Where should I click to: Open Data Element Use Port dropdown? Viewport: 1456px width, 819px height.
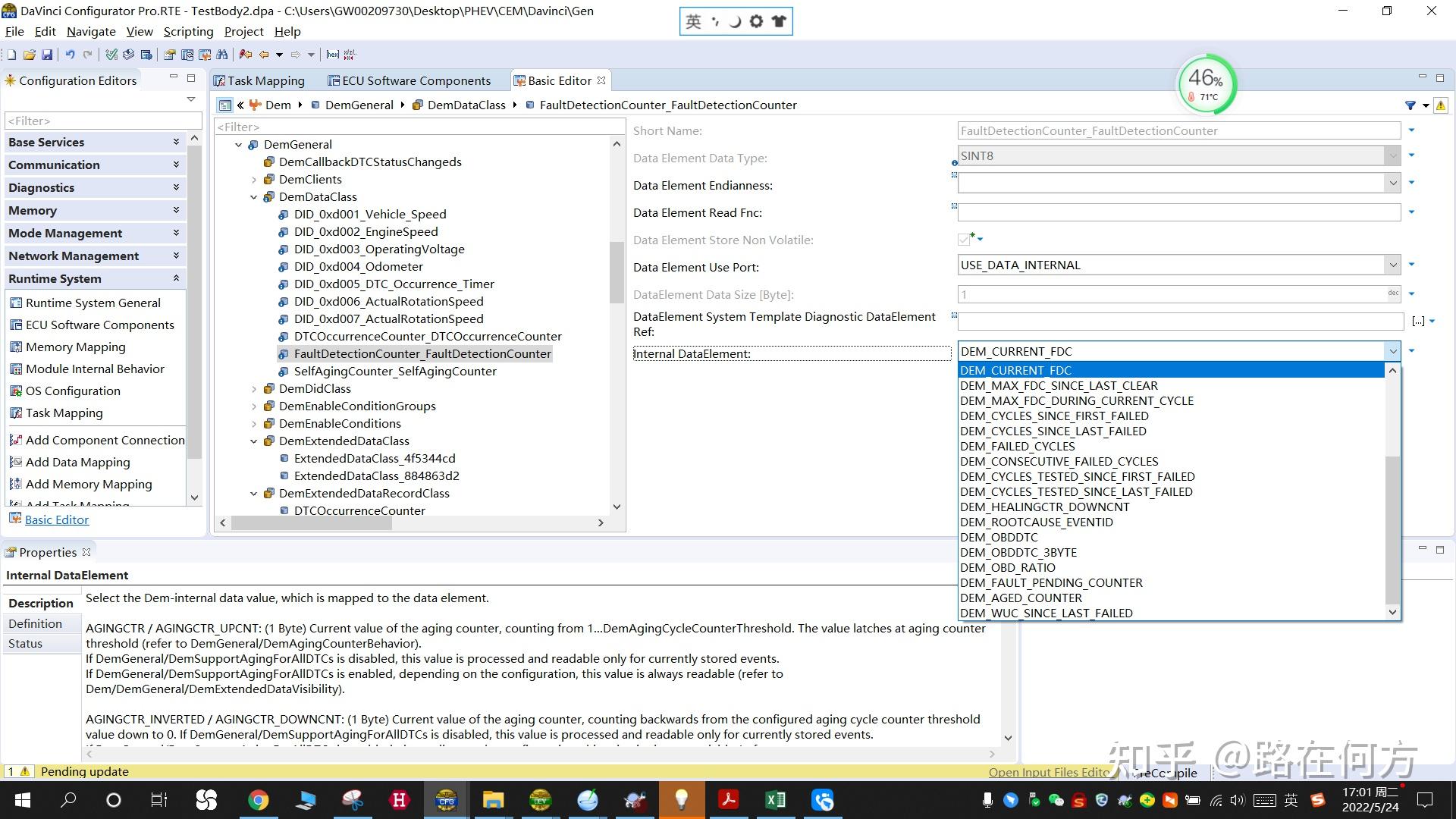point(1392,265)
